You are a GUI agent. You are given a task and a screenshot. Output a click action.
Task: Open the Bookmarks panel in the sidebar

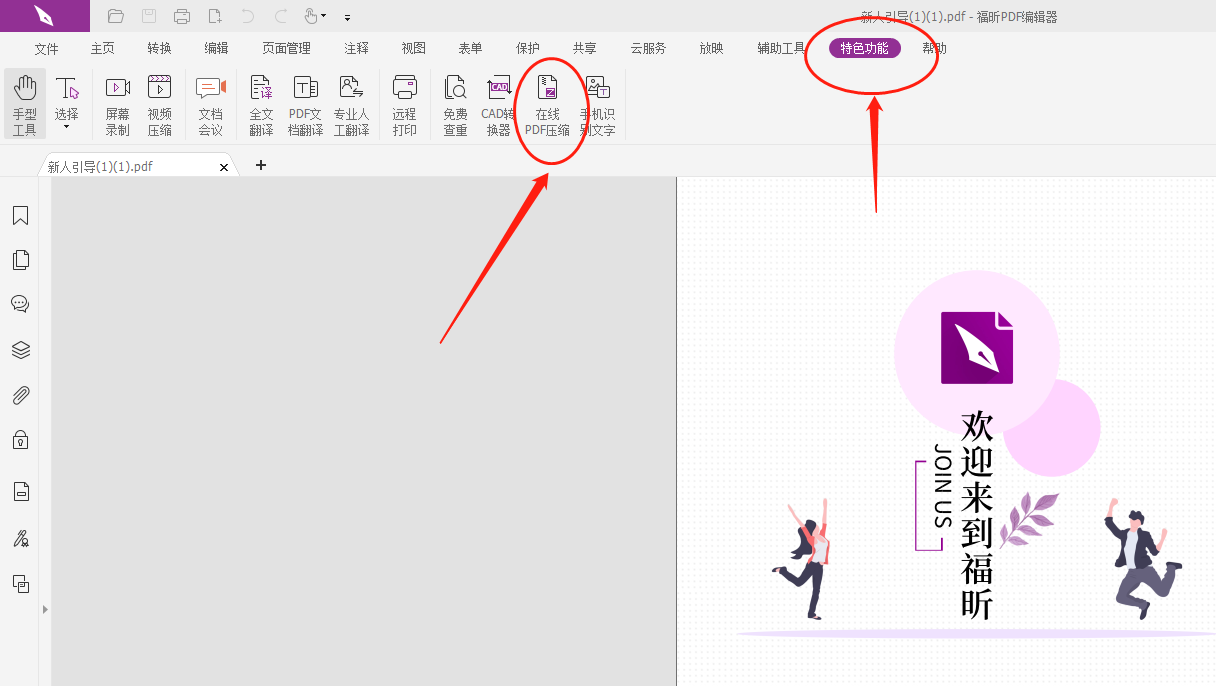[x=20, y=216]
